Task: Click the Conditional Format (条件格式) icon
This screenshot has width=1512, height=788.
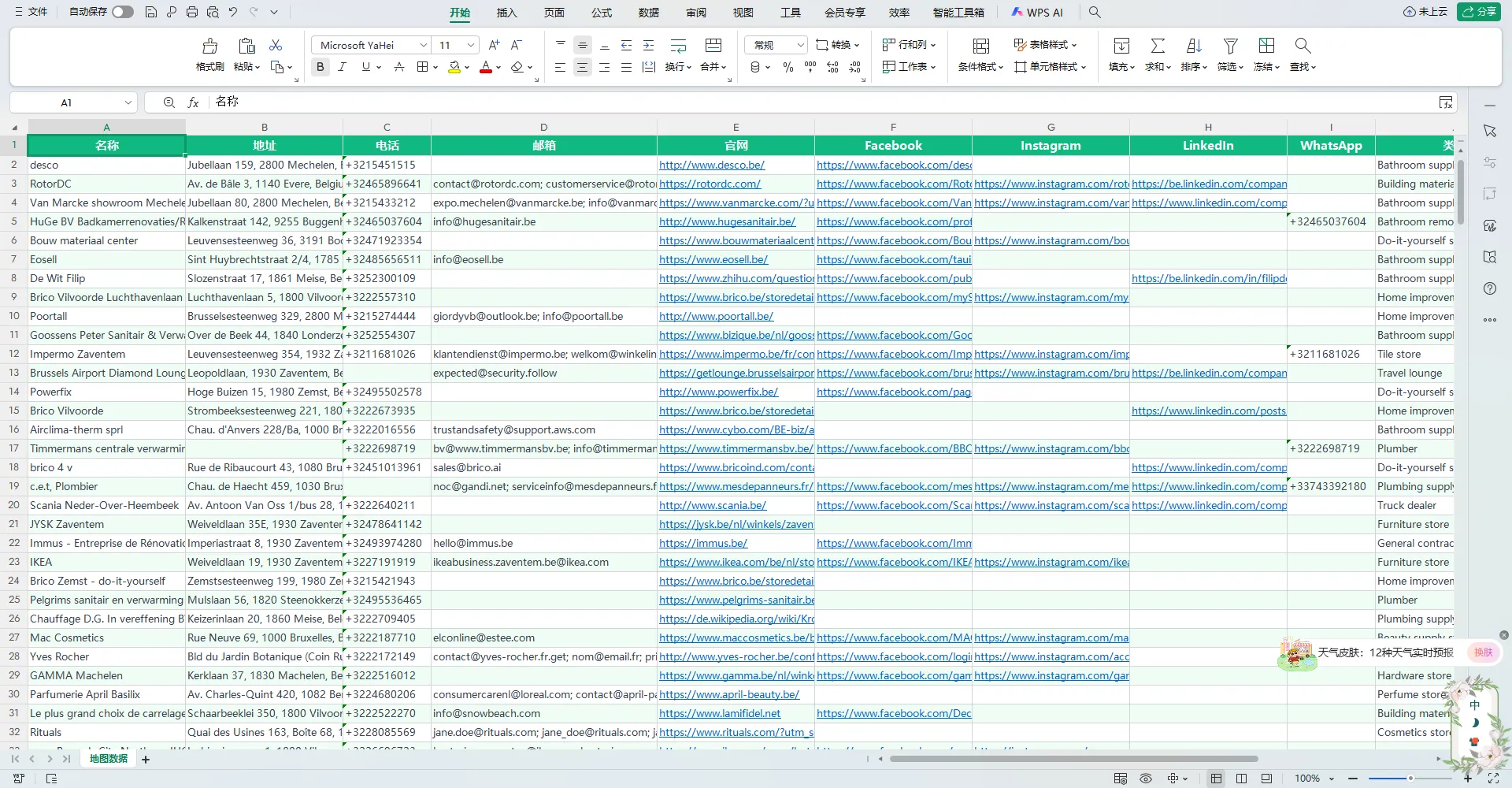Action: click(x=981, y=46)
